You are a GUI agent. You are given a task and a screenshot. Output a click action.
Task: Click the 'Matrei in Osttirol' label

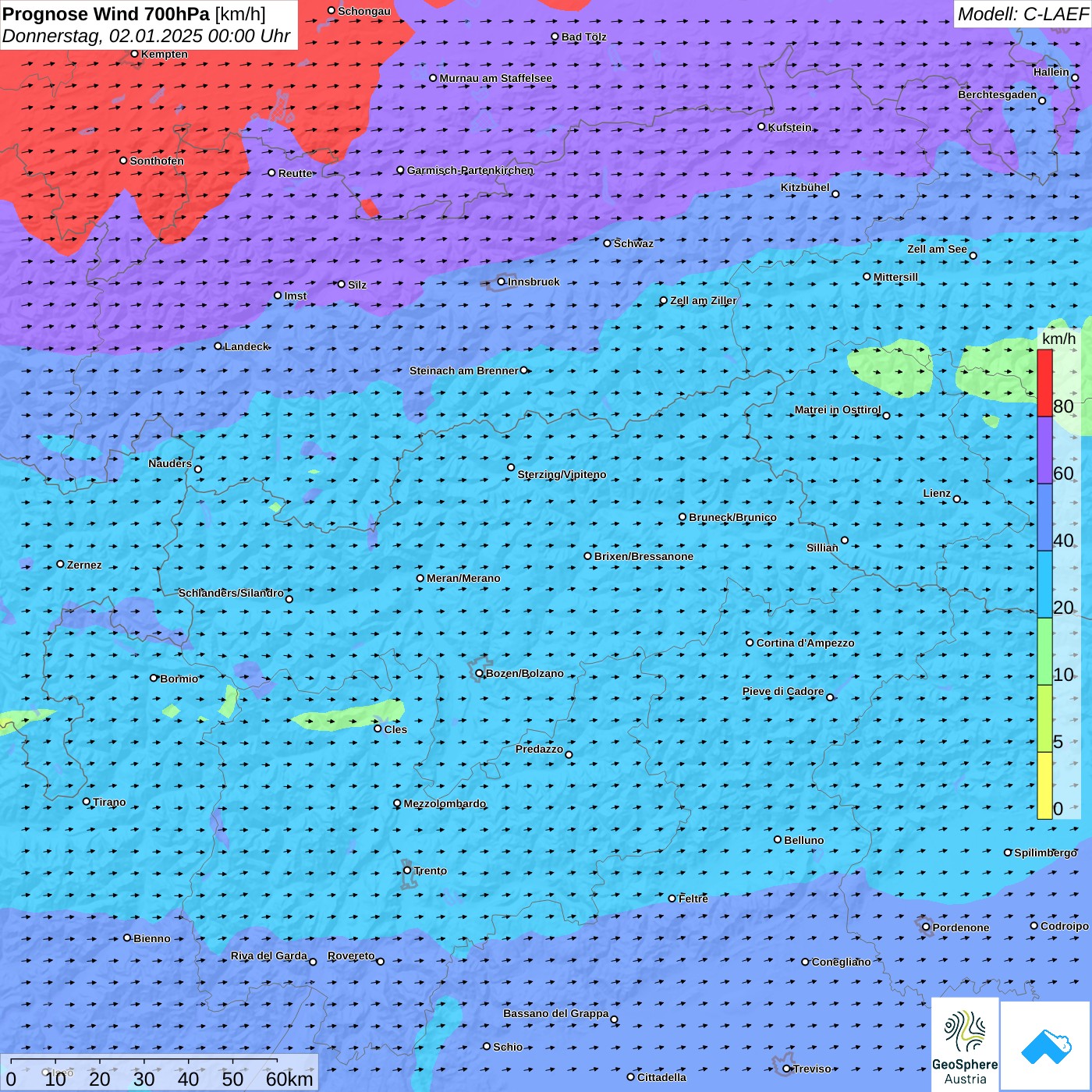click(838, 409)
